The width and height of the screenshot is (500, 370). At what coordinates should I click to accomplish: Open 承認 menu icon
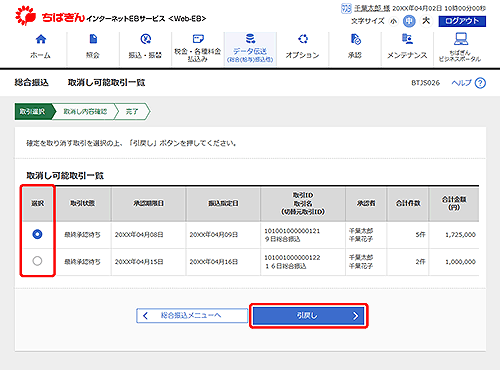click(x=355, y=39)
